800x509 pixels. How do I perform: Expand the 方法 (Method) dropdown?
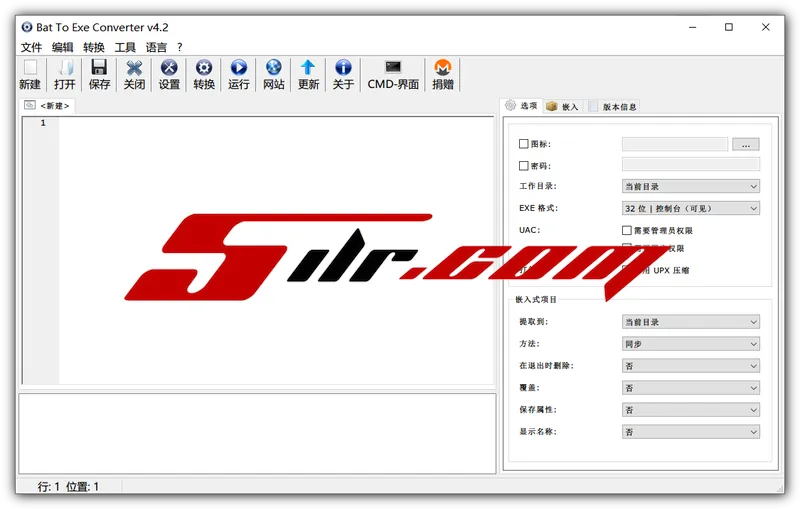[691, 344]
